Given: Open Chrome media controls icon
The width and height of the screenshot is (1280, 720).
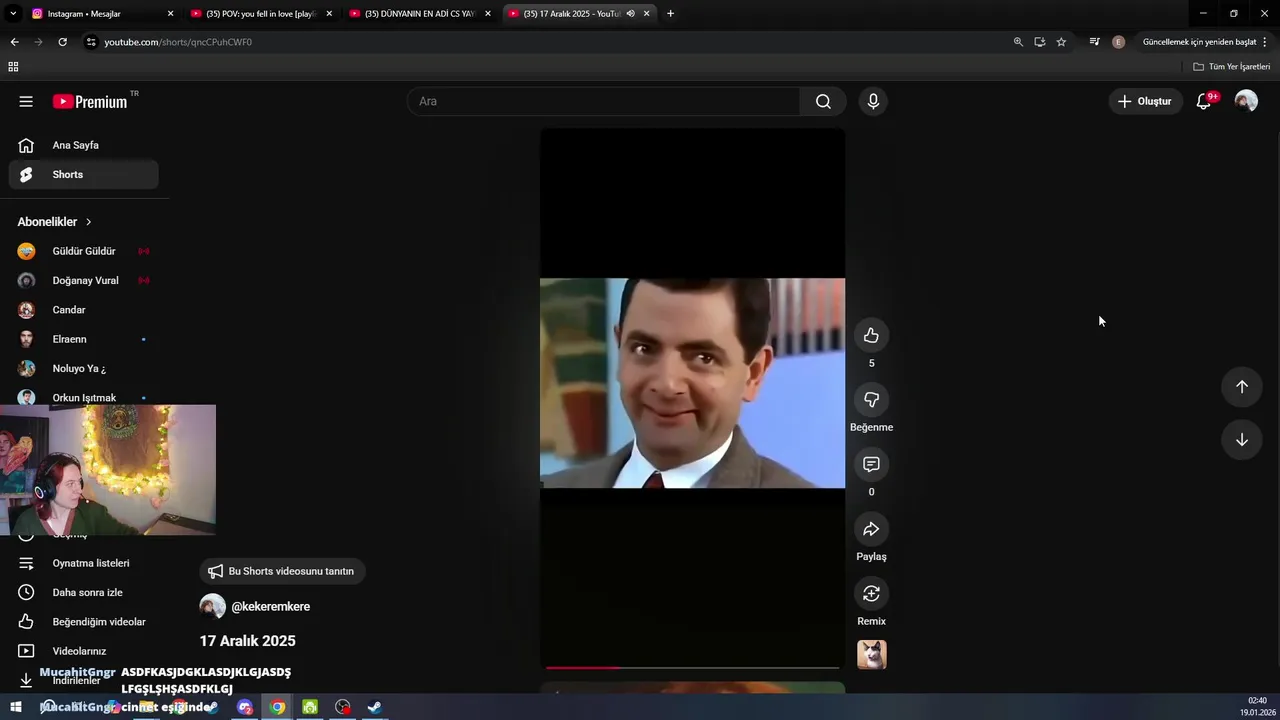Looking at the screenshot, I should tap(1094, 42).
